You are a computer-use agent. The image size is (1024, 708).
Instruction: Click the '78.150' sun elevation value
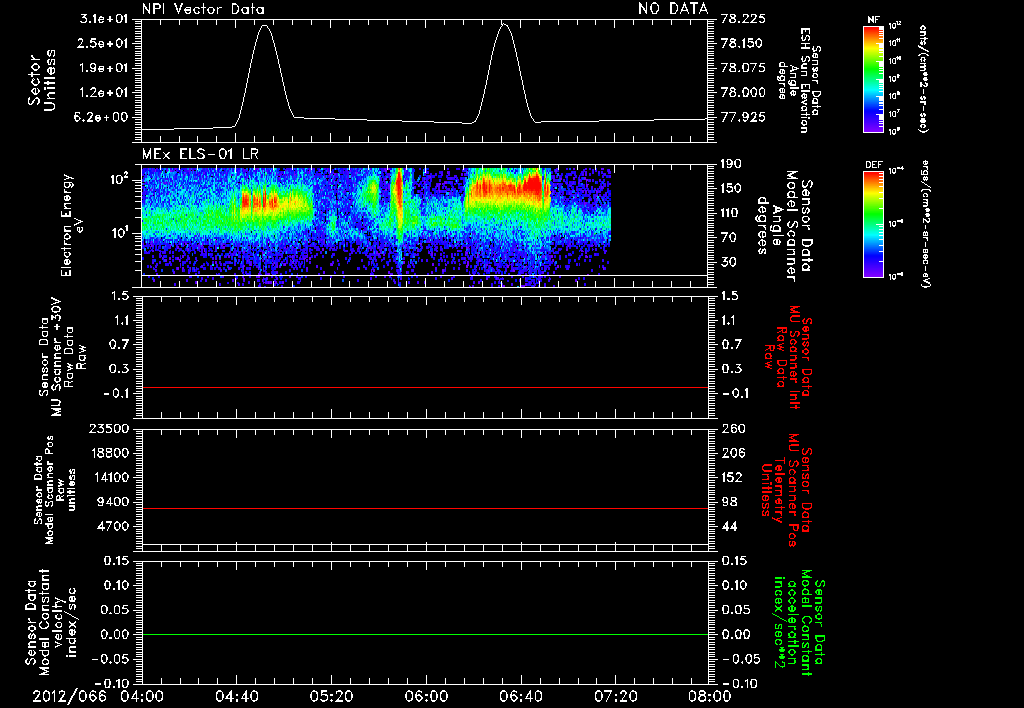pos(743,43)
